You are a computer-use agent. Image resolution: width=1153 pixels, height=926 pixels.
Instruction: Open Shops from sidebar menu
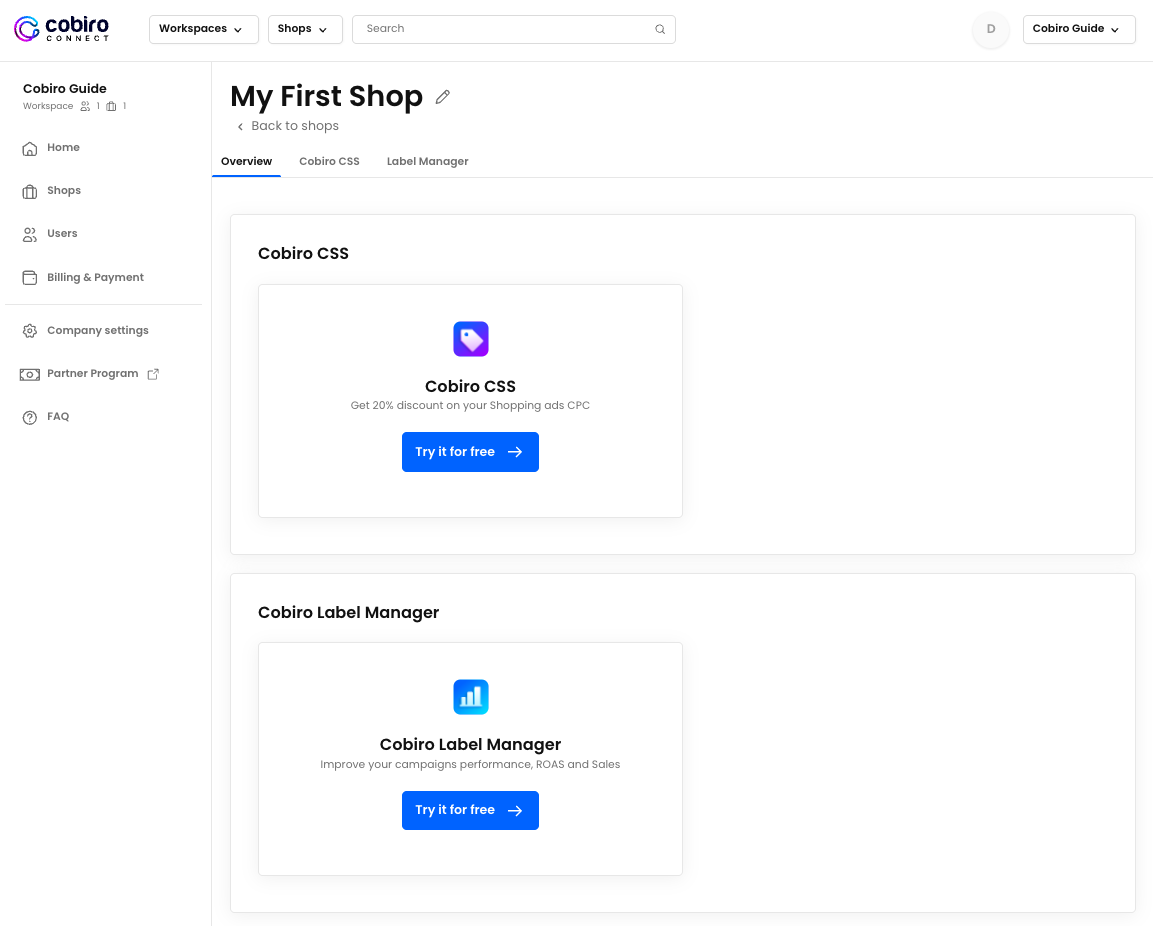[64, 190]
